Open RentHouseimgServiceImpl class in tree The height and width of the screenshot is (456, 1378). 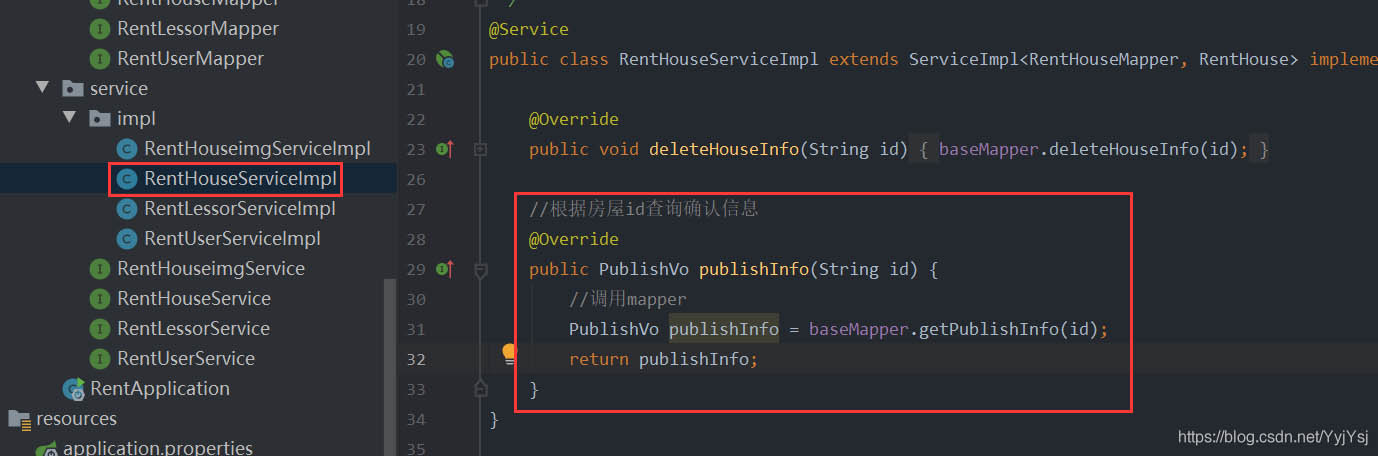click(x=257, y=149)
